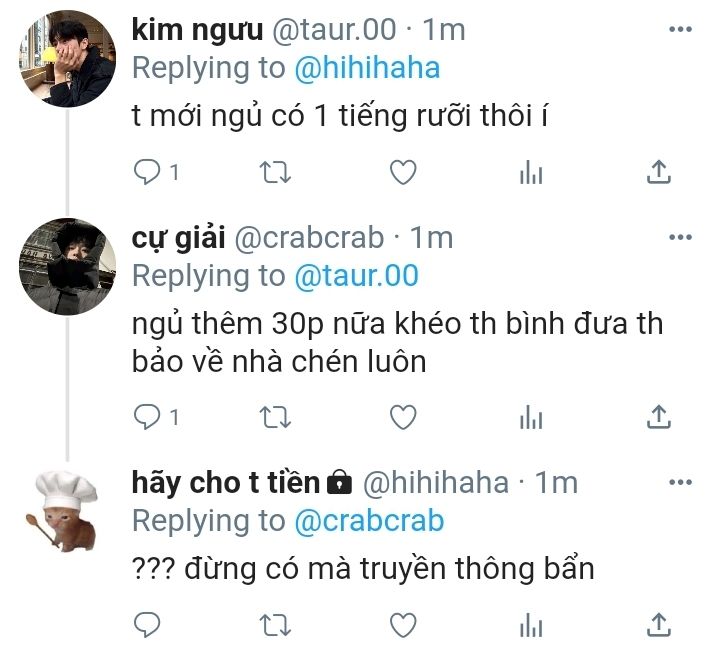
Task: Like the tweet by kim ngưu
Action: (403, 172)
